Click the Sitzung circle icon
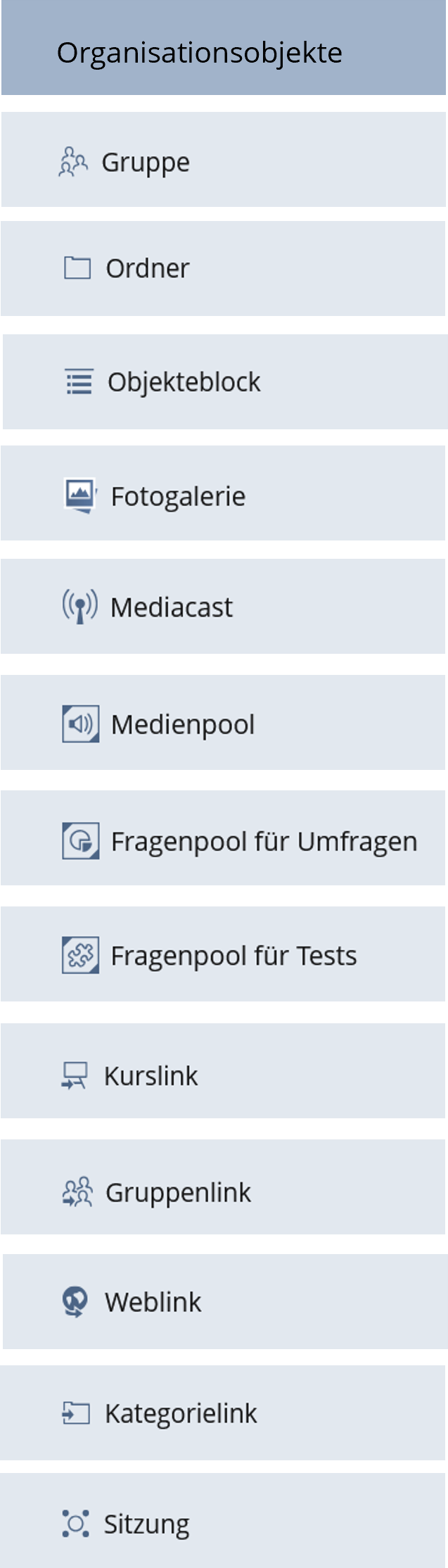Viewport: 448px width, 1568px height. click(75, 1523)
